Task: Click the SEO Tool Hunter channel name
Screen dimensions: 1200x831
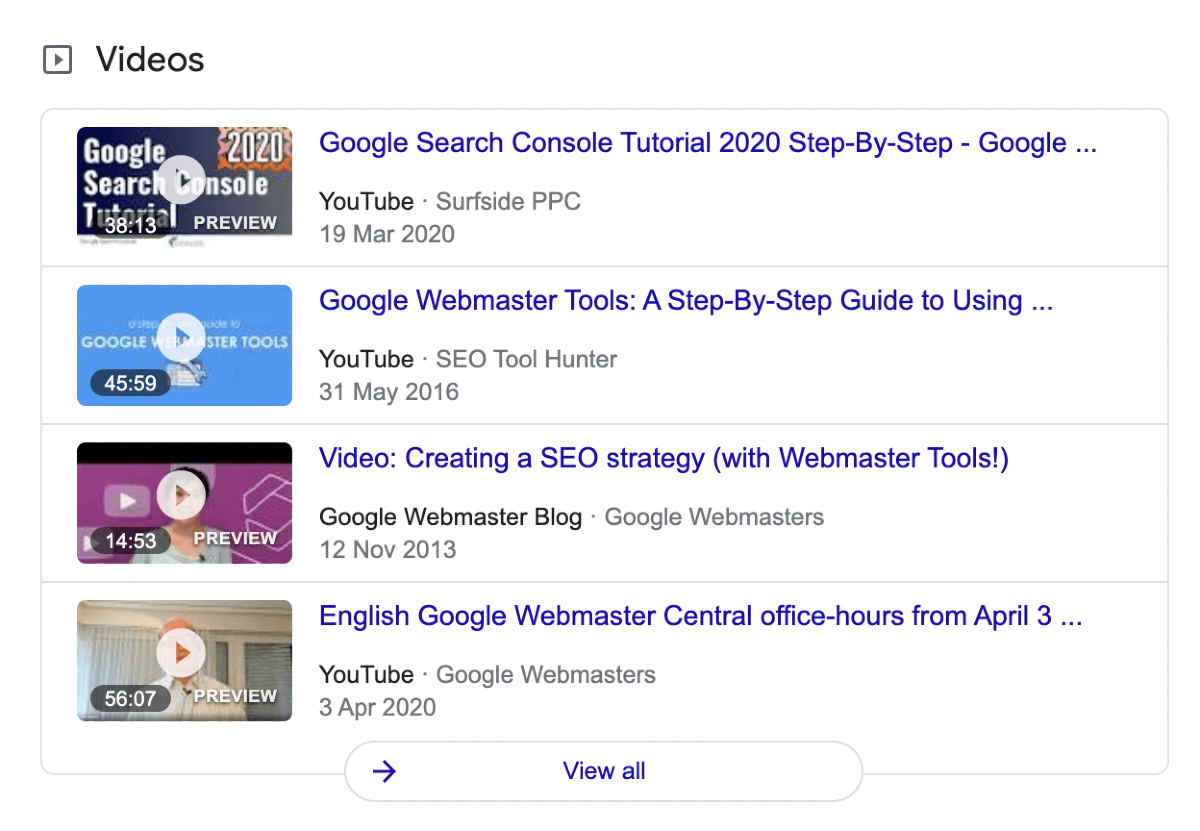Action: click(527, 359)
